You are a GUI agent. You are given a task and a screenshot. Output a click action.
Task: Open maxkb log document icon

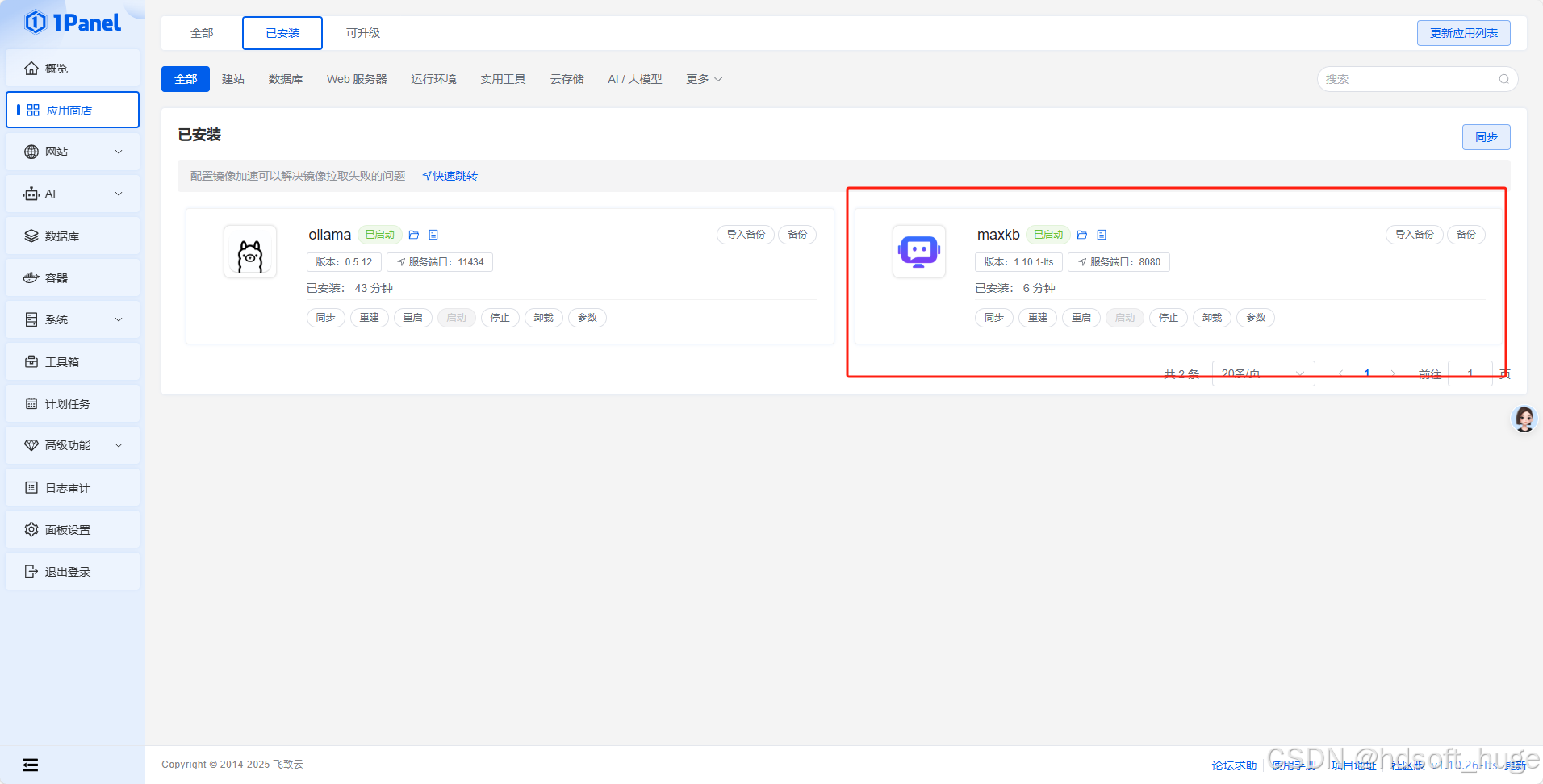pyautogui.click(x=1102, y=235)
